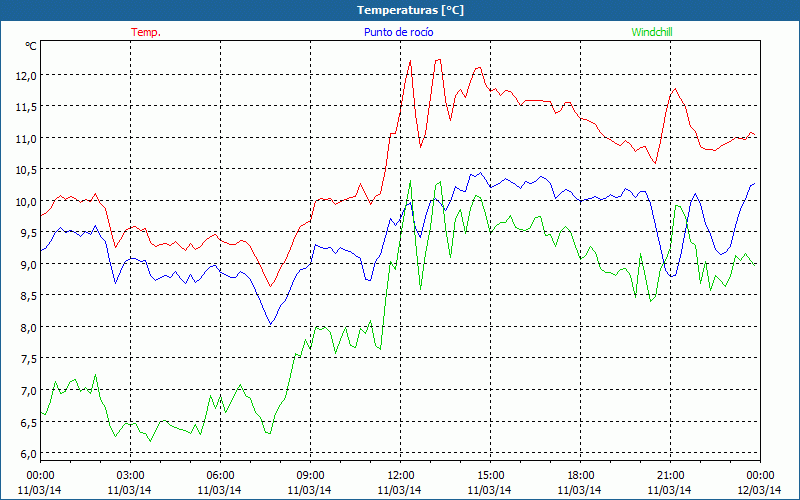Click the 6,5 y-axis value
The width and height of the screenshot is (800, 500).
coord(29,422)
